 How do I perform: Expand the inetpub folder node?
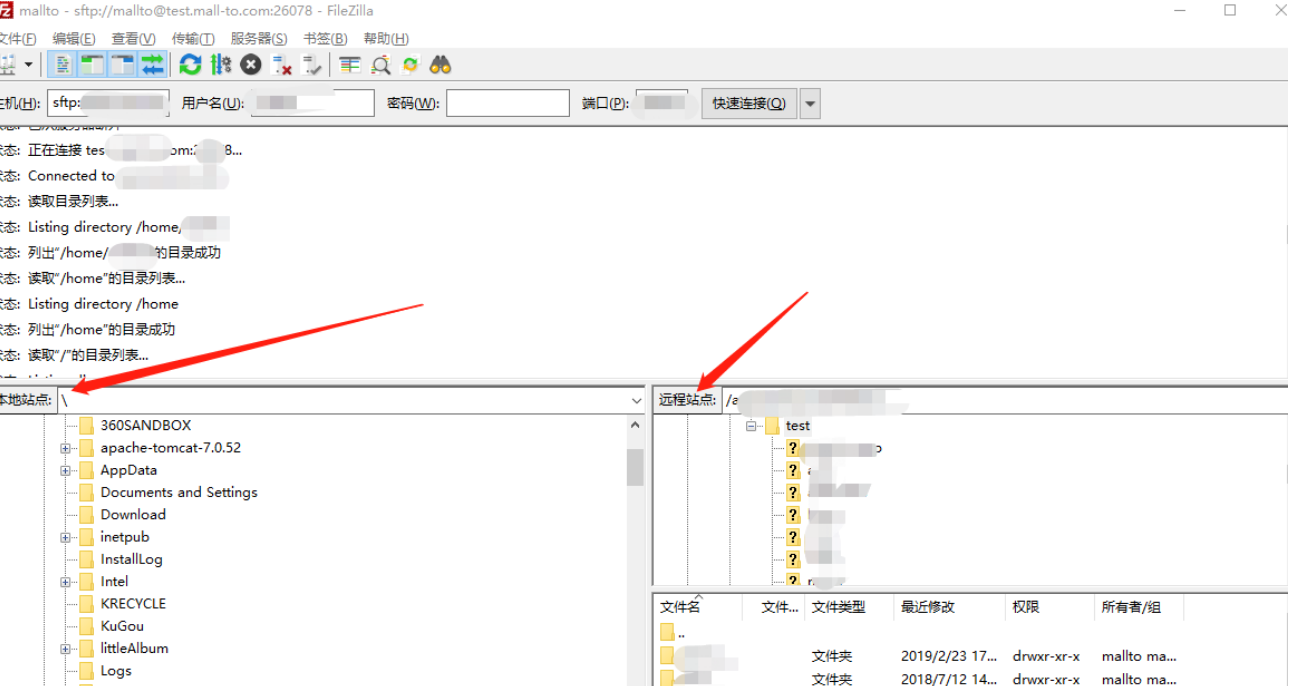click(65, 537)
